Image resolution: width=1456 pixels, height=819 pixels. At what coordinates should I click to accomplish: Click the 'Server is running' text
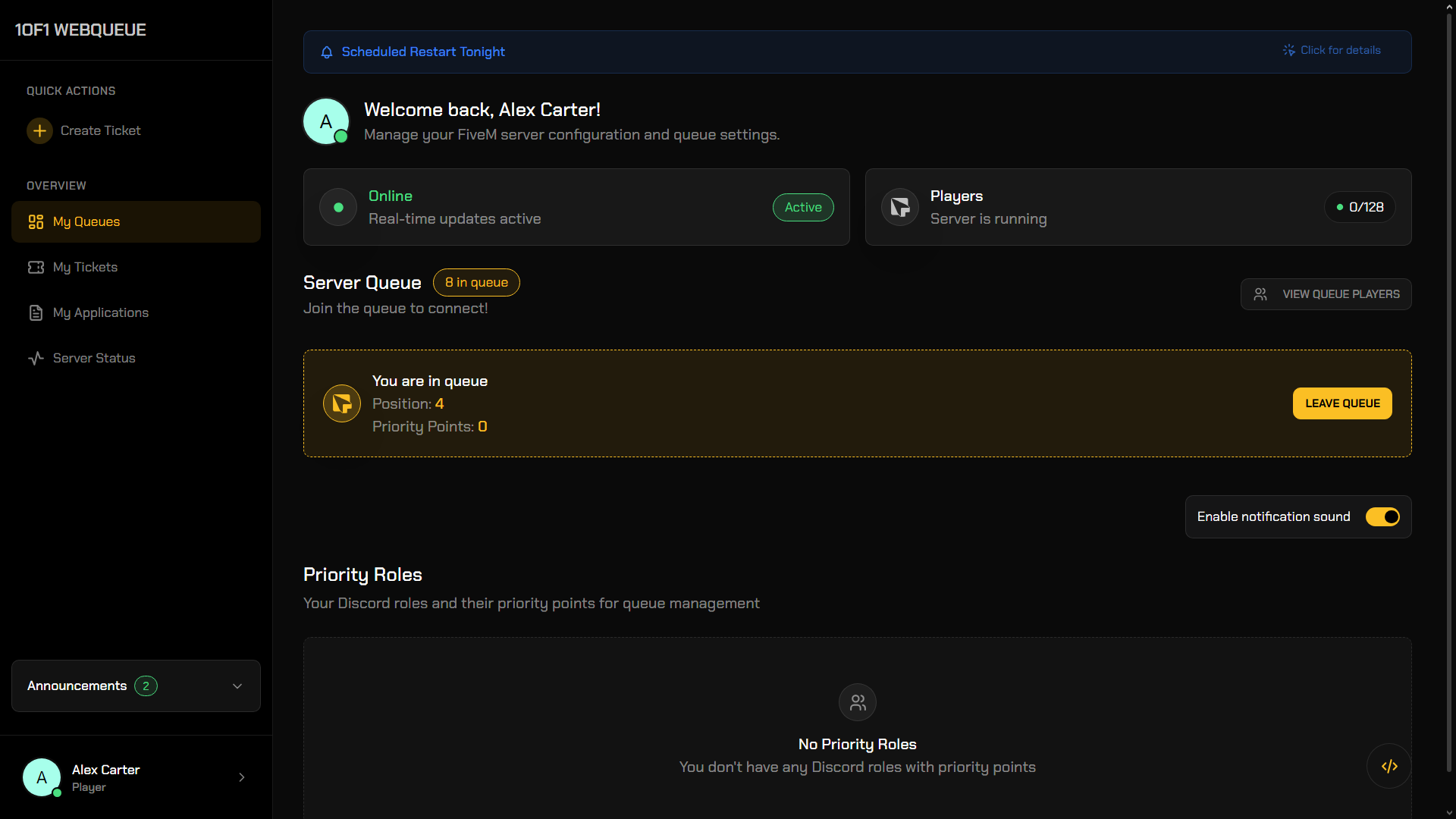988,218
